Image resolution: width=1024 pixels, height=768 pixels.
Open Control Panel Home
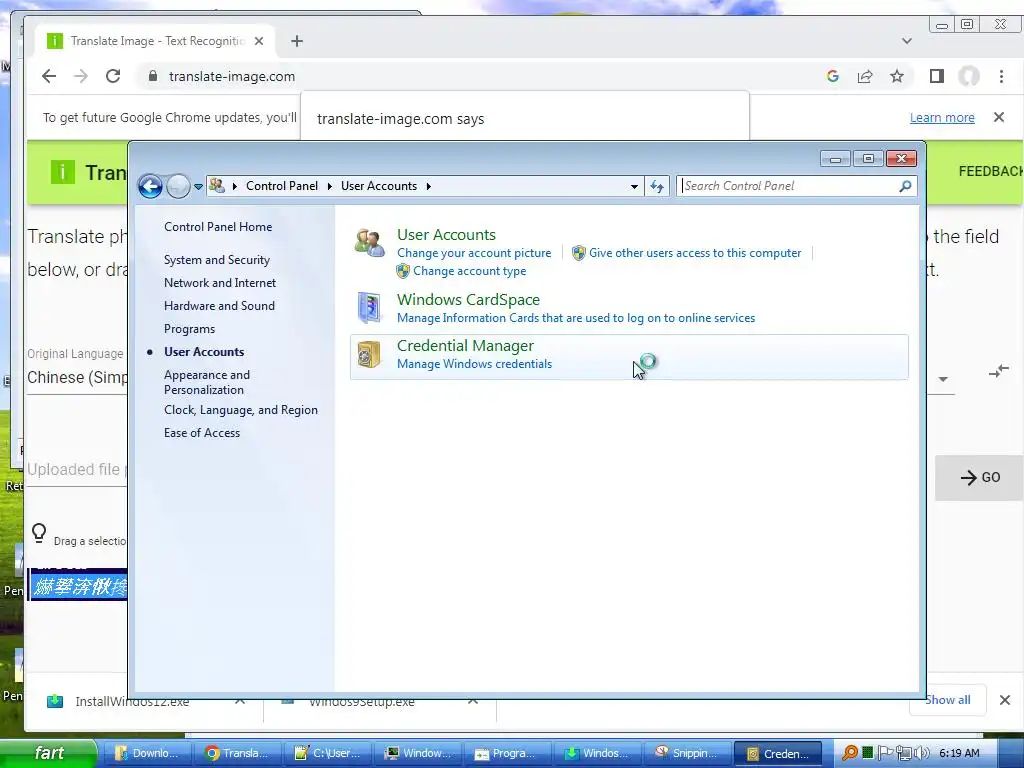218,227
